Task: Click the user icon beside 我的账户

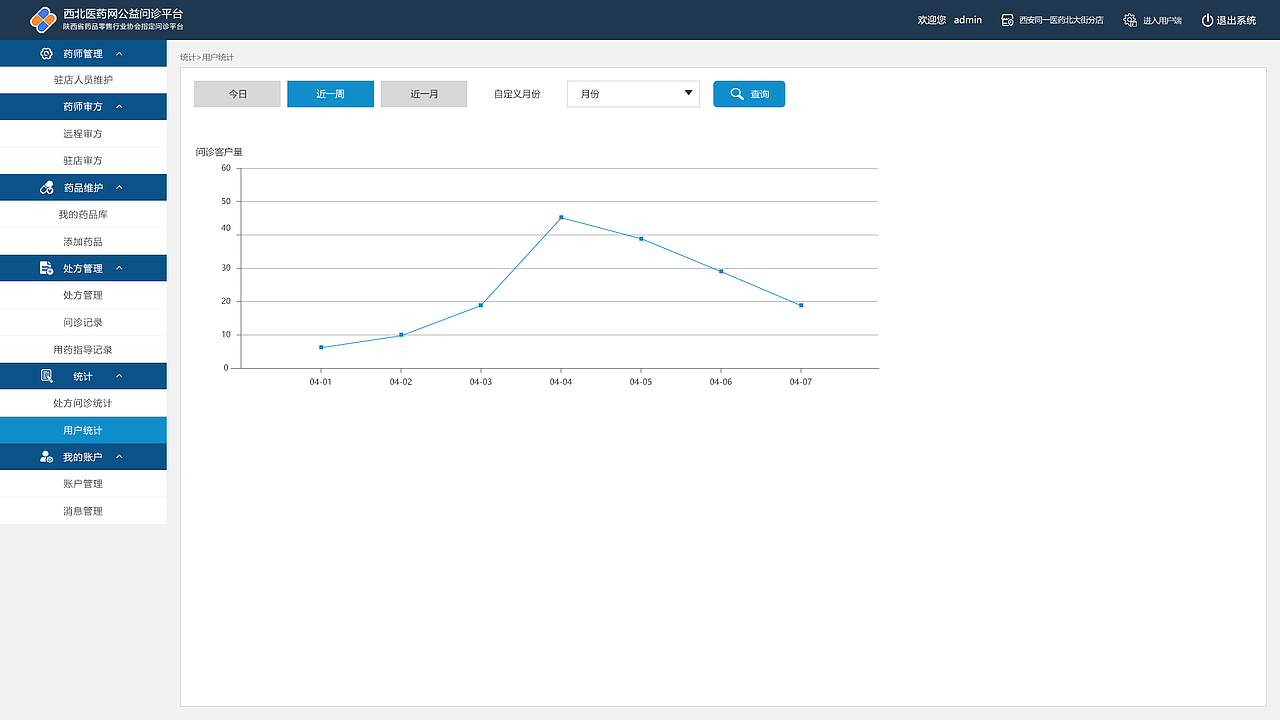Action: (46, 457)
